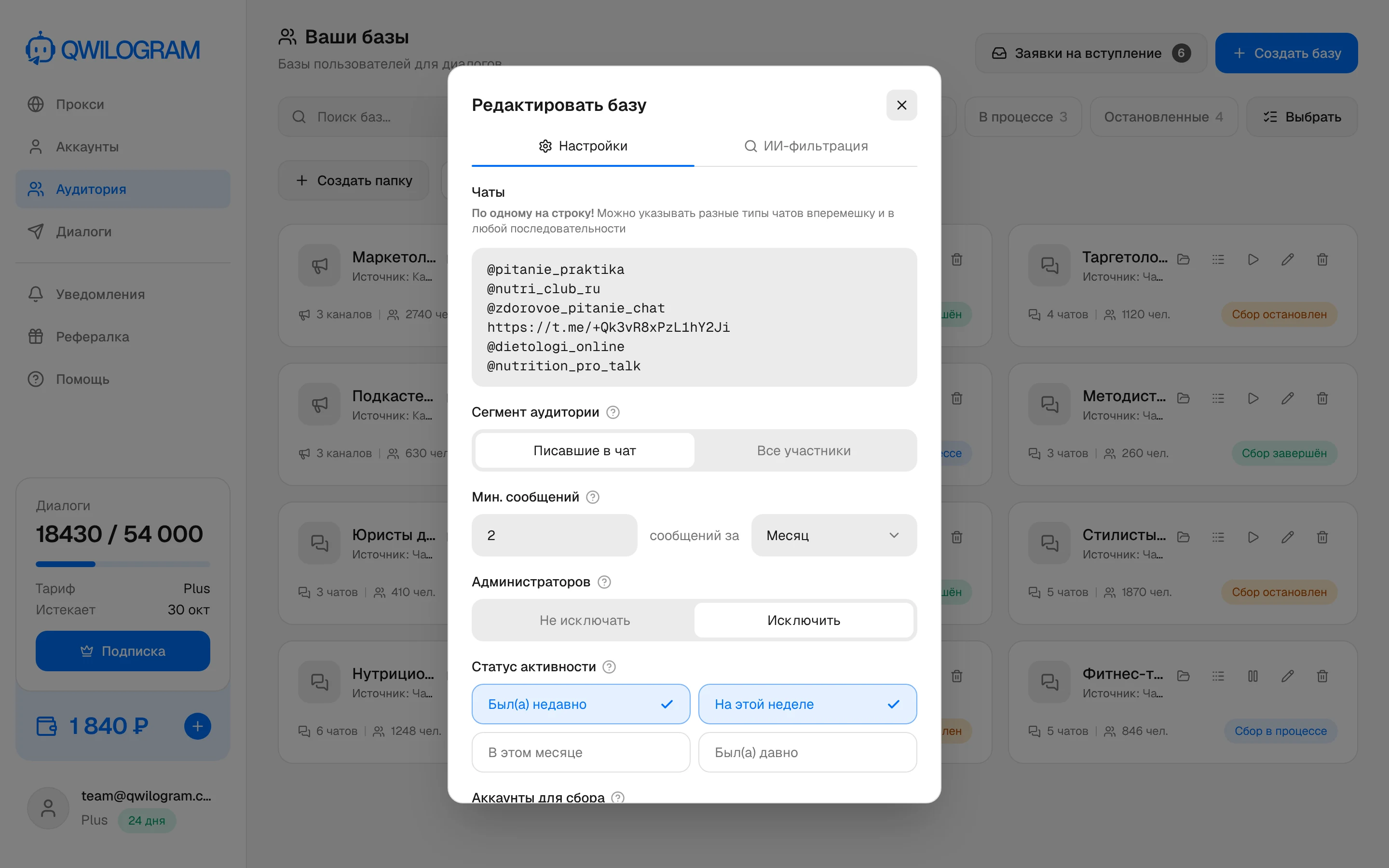
Task: Open Уведомления in the sidebar
Action: 123,295
